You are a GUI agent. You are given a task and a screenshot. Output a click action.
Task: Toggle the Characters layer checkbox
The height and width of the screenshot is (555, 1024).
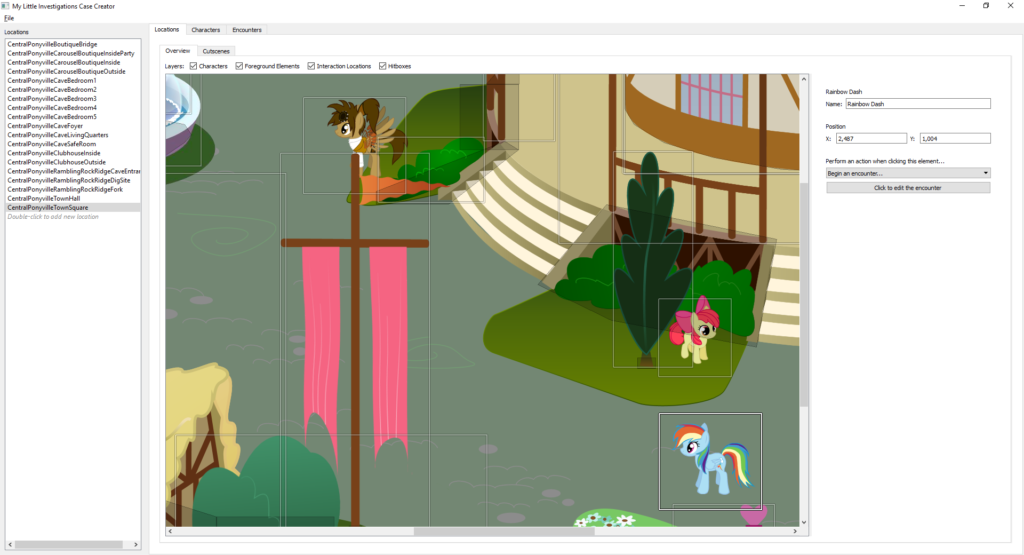(x=193, y=66)
